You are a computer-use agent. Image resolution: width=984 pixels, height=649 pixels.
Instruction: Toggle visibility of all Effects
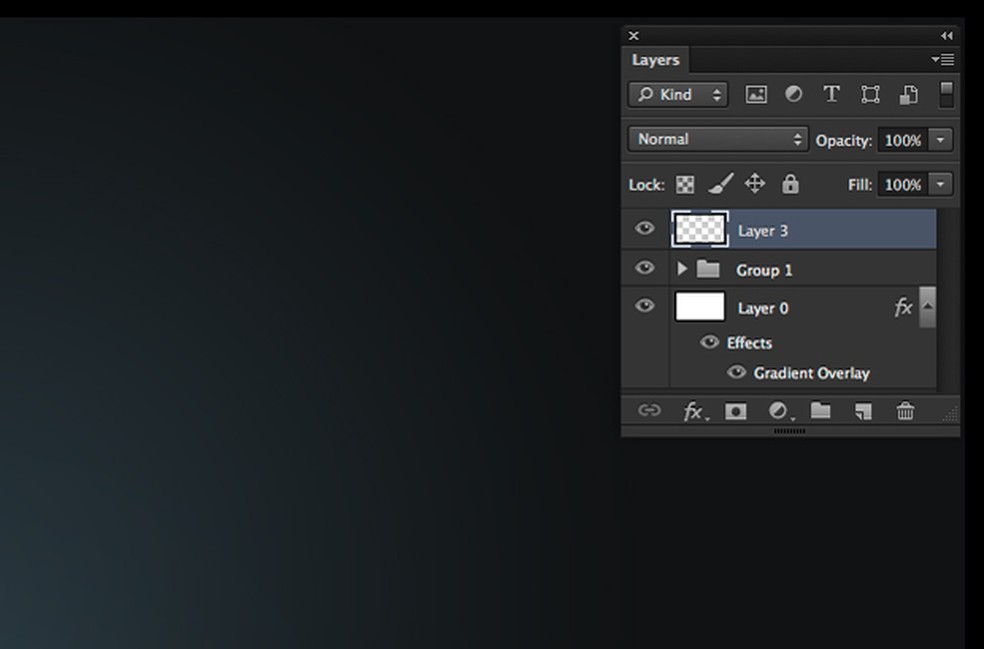click(x=709, y=342)
